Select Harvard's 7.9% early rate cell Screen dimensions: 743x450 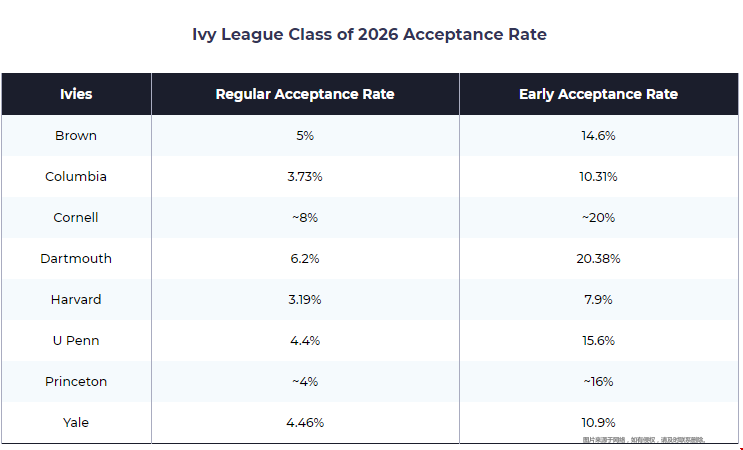[x=598, y=299]
